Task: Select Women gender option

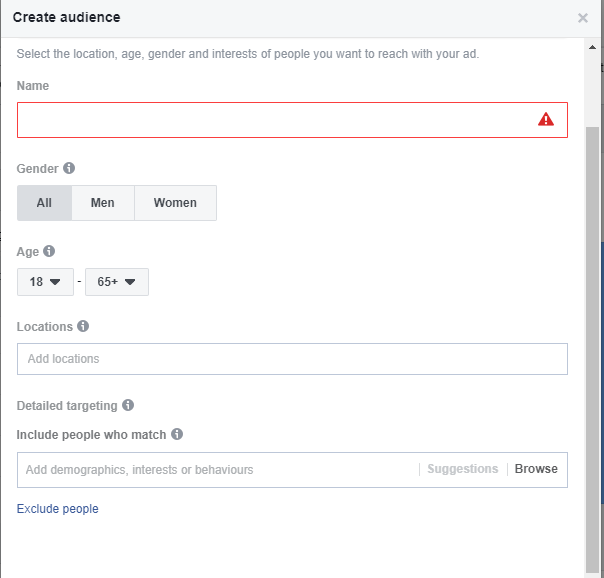Action: [175, 203]
